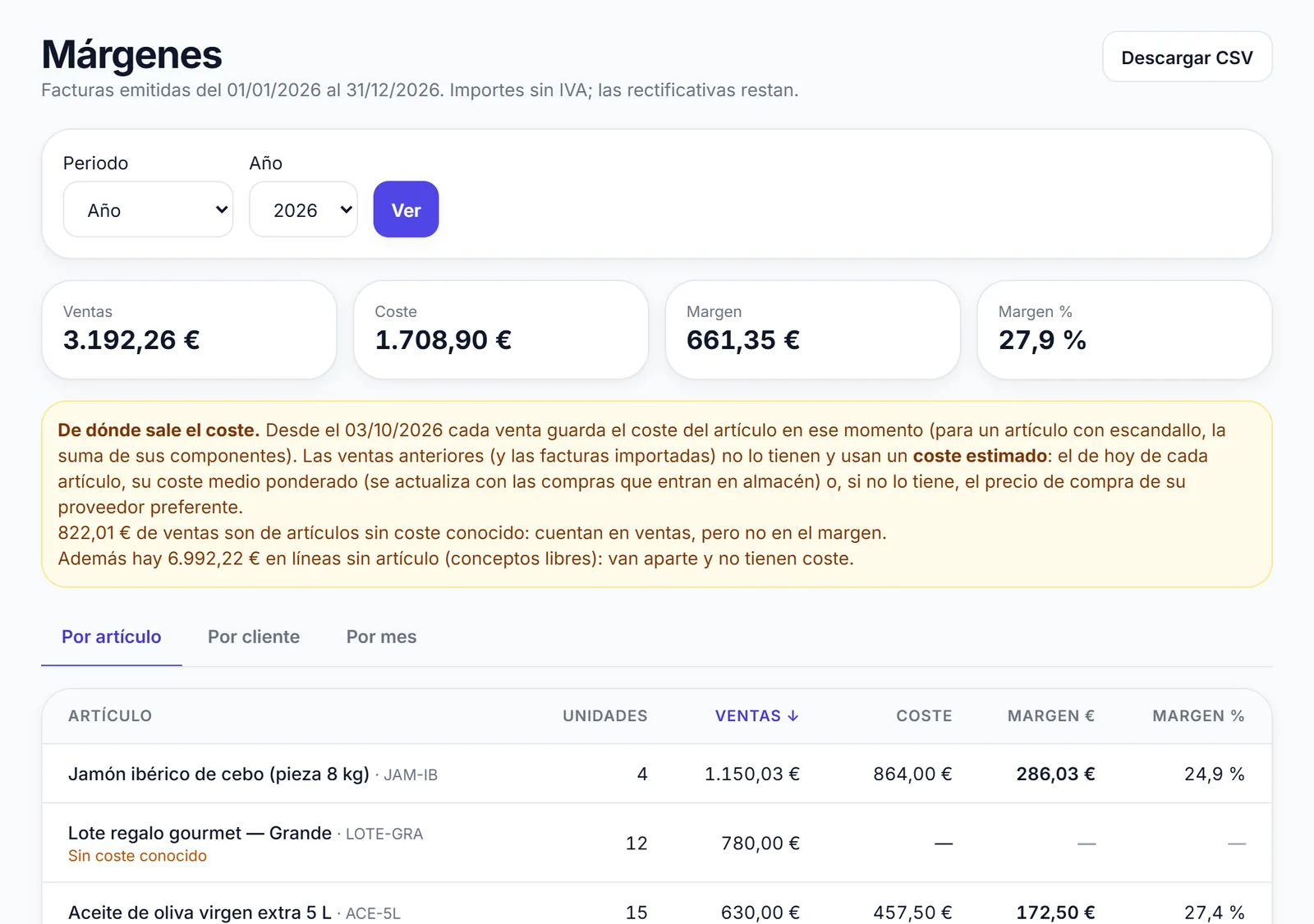Click the Coste total 1.708,90 € card

pyautogui.click(x=501, y=329)
